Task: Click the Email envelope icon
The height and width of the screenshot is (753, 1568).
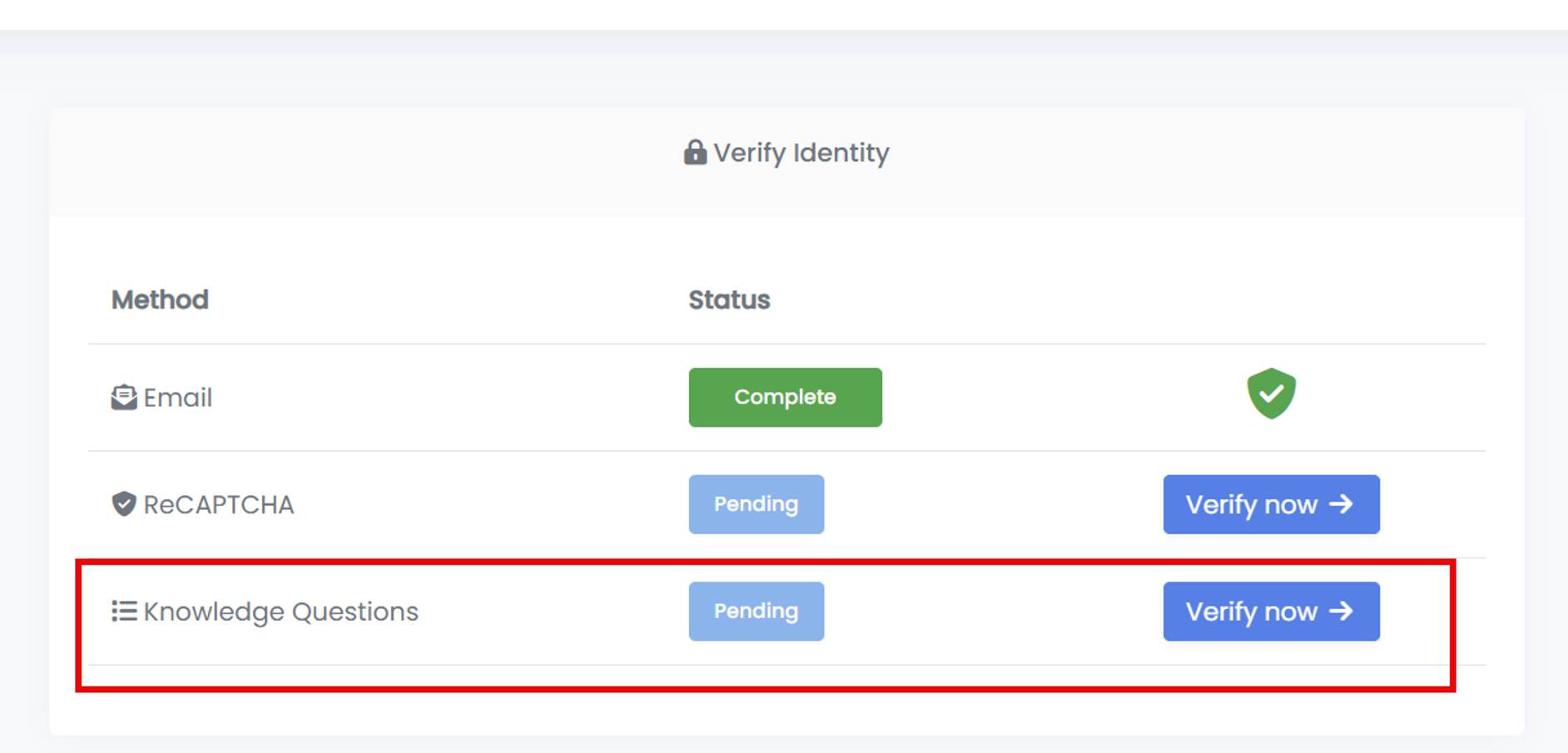Action: (124, 398)
